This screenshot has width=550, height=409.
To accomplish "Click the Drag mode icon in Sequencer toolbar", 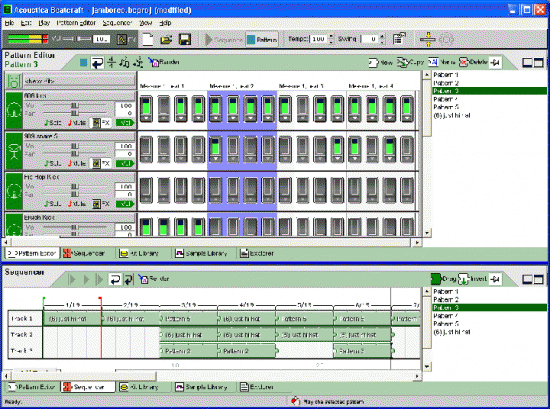I will (x=443, y=279).
